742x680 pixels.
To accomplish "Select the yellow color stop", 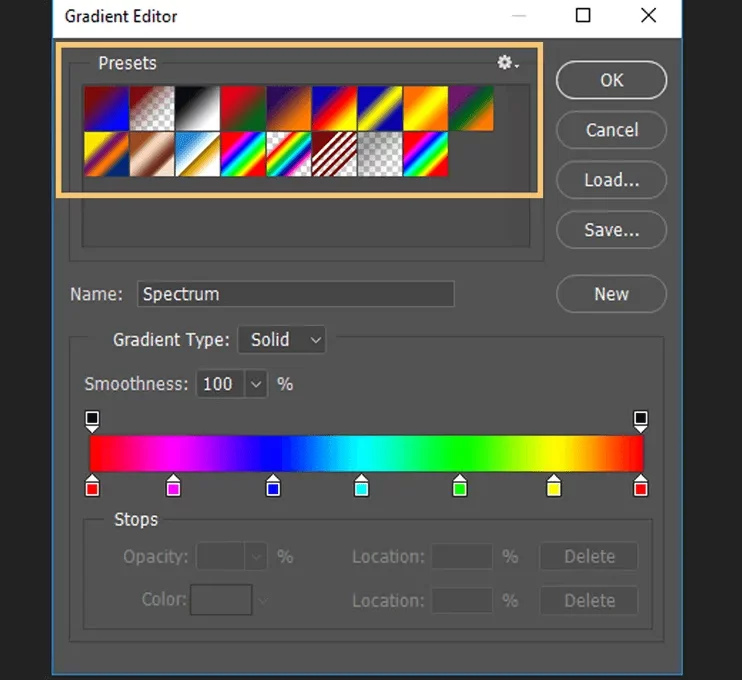I will pyautogui.click(x=554, y=486).
